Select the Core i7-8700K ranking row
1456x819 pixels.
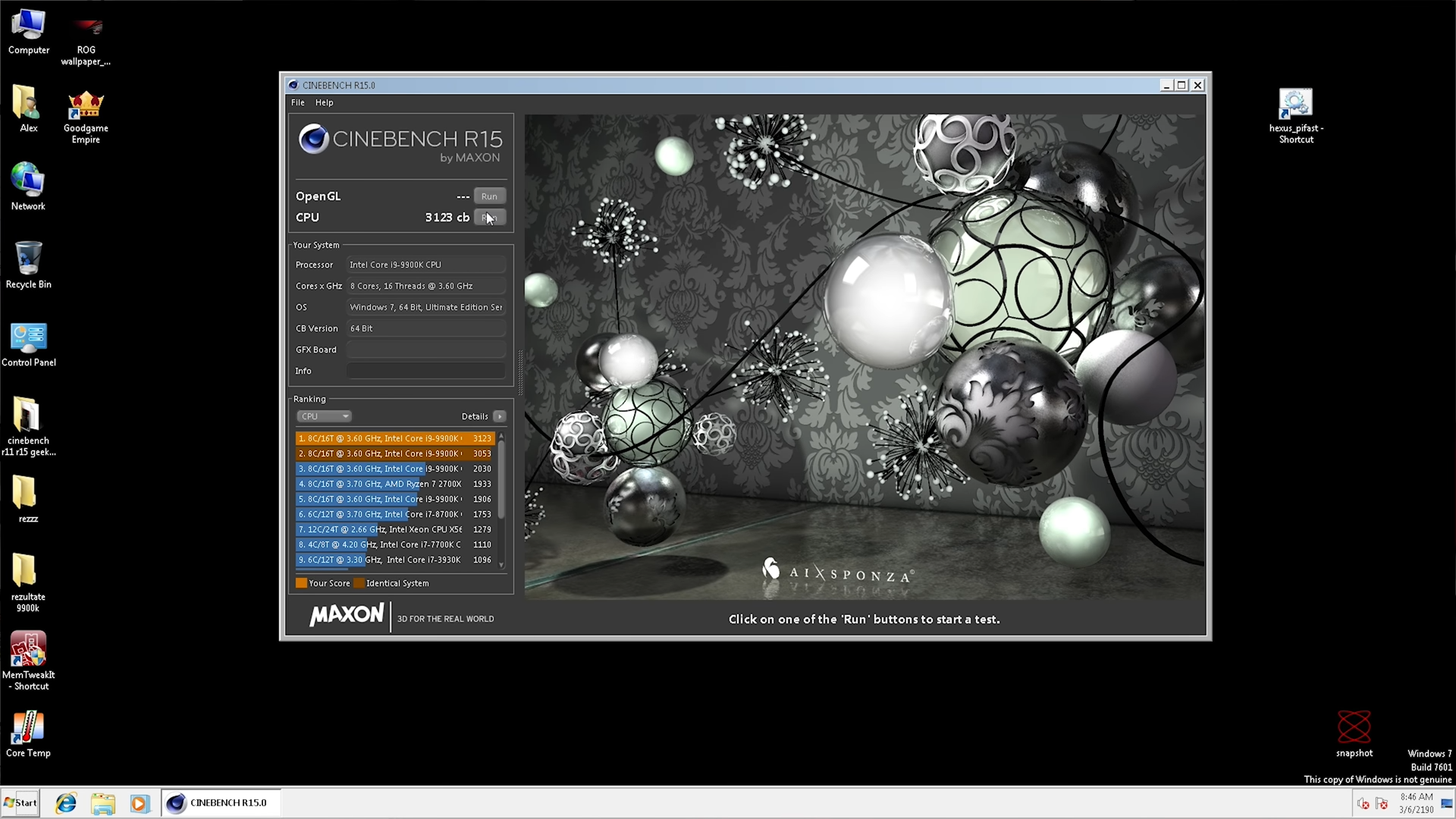point(395,514)
